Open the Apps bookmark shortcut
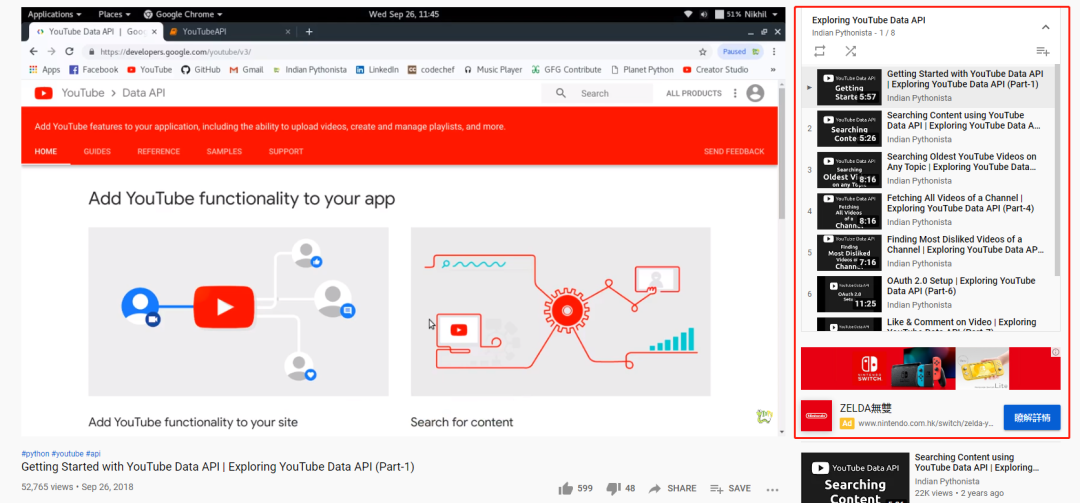This screenshot has width=1080, height=503. [44, 70]
